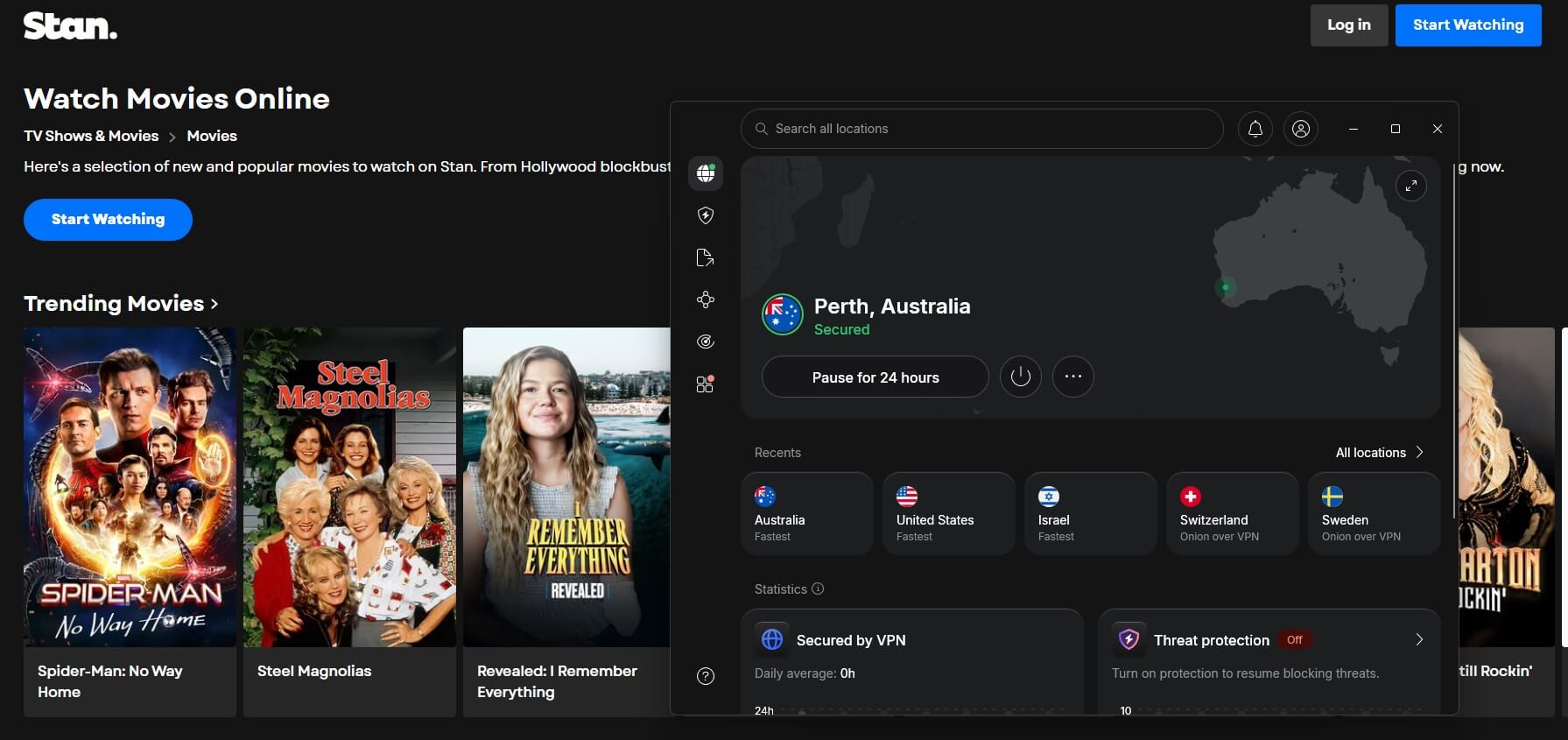
Task: Connect to Israel Fastest recent
Action: coord(1091,513)
